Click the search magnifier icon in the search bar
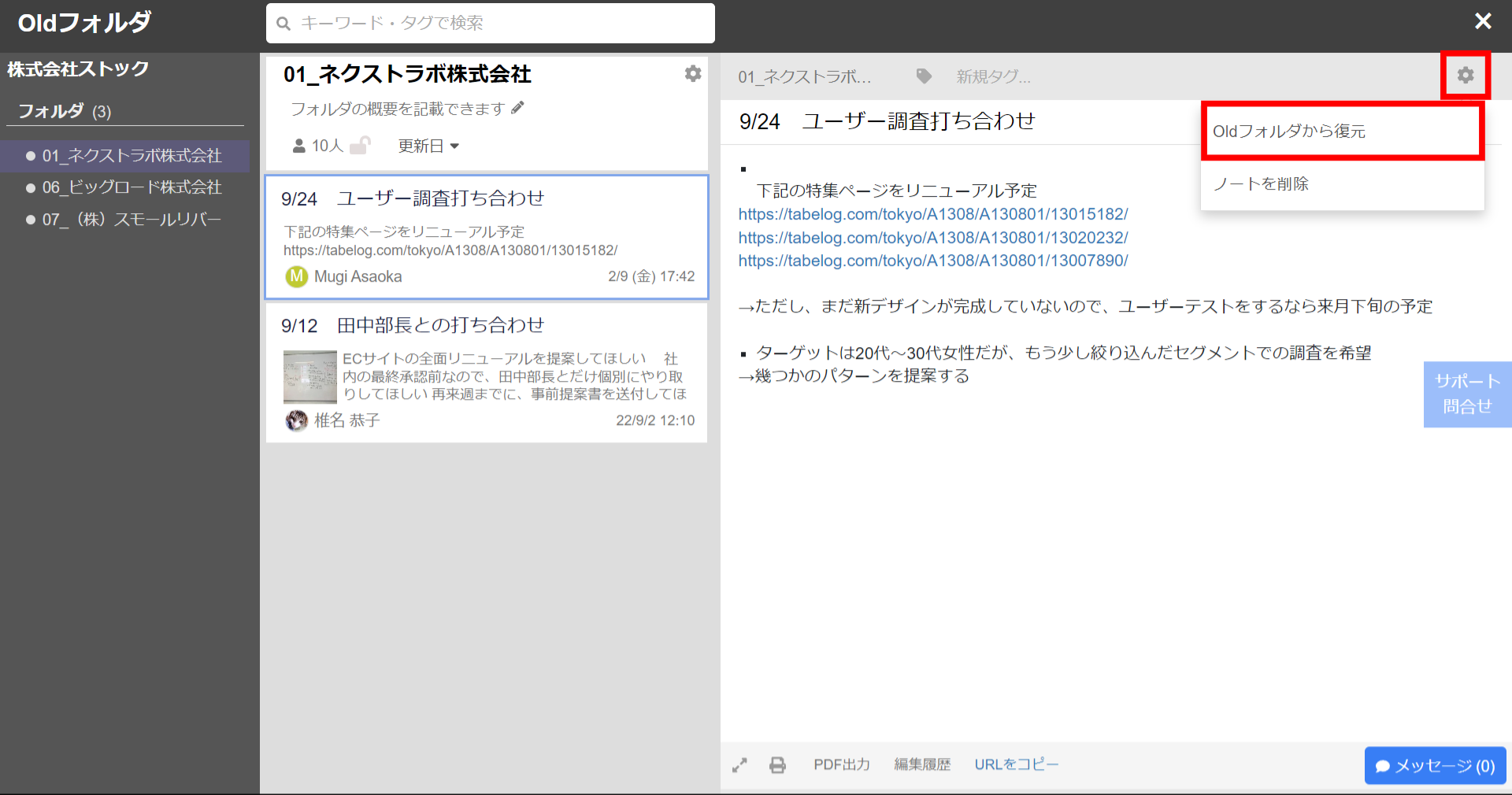1512x795 pixels. (x=283, y=24)
